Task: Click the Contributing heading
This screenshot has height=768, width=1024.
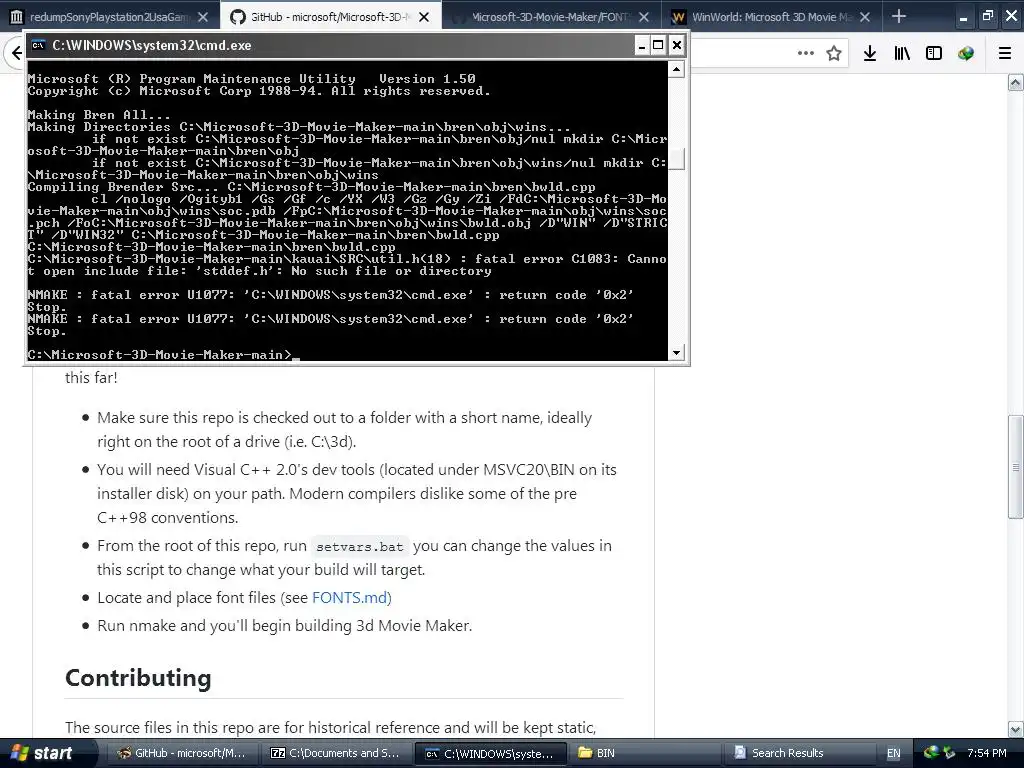Action: click(138, 678)
